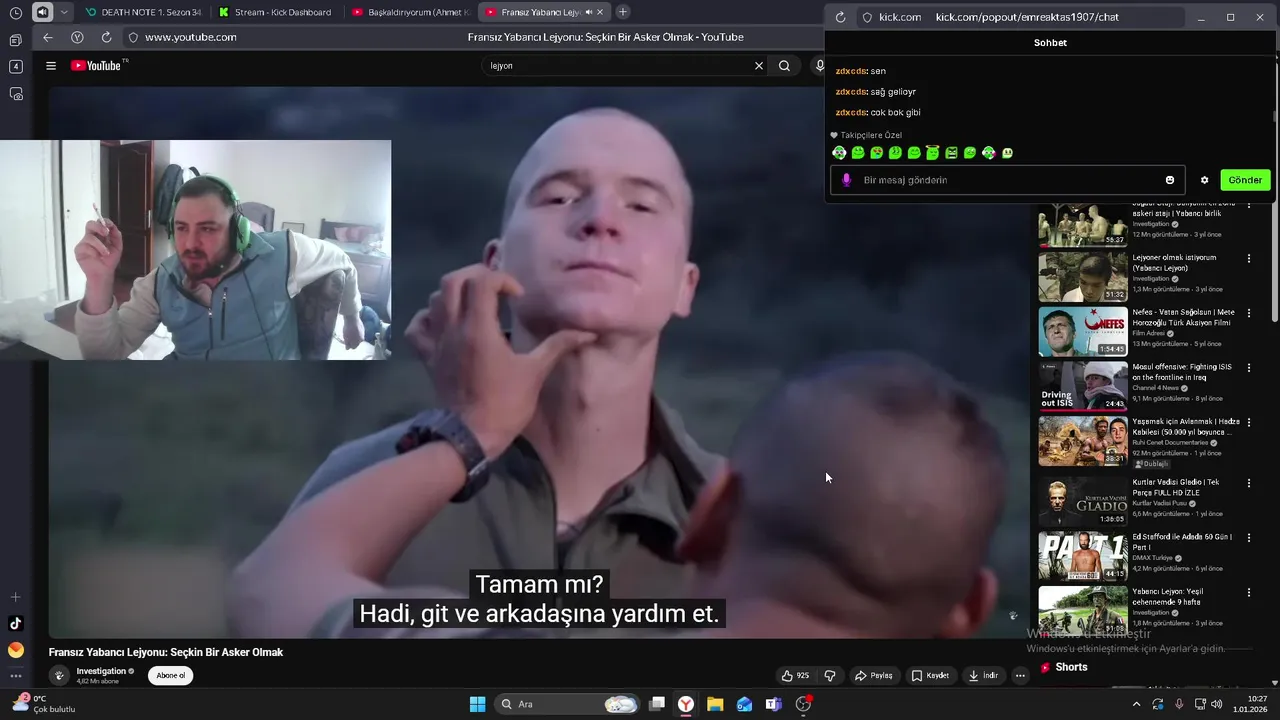
Task: Send the chat message with Gönder
Action: (x=1245, y=180)
